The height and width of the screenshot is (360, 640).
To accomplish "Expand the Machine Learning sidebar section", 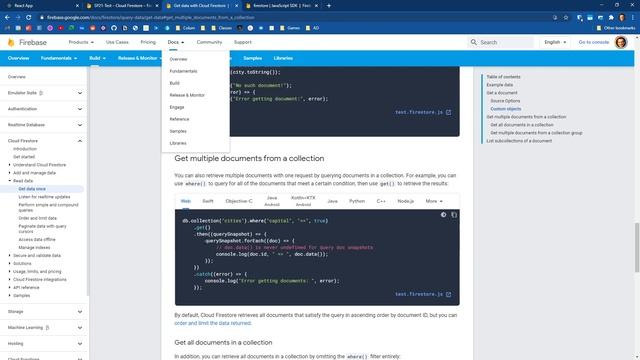I will coord(80,328).
